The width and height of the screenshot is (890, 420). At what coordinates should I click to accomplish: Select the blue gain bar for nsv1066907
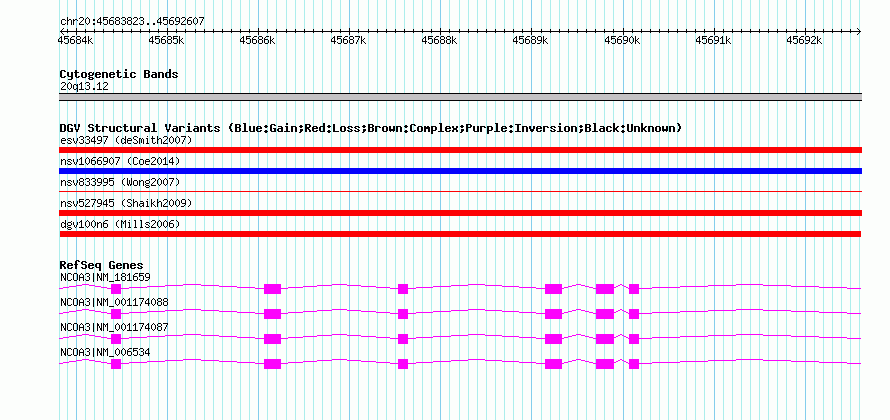[460, 171]
